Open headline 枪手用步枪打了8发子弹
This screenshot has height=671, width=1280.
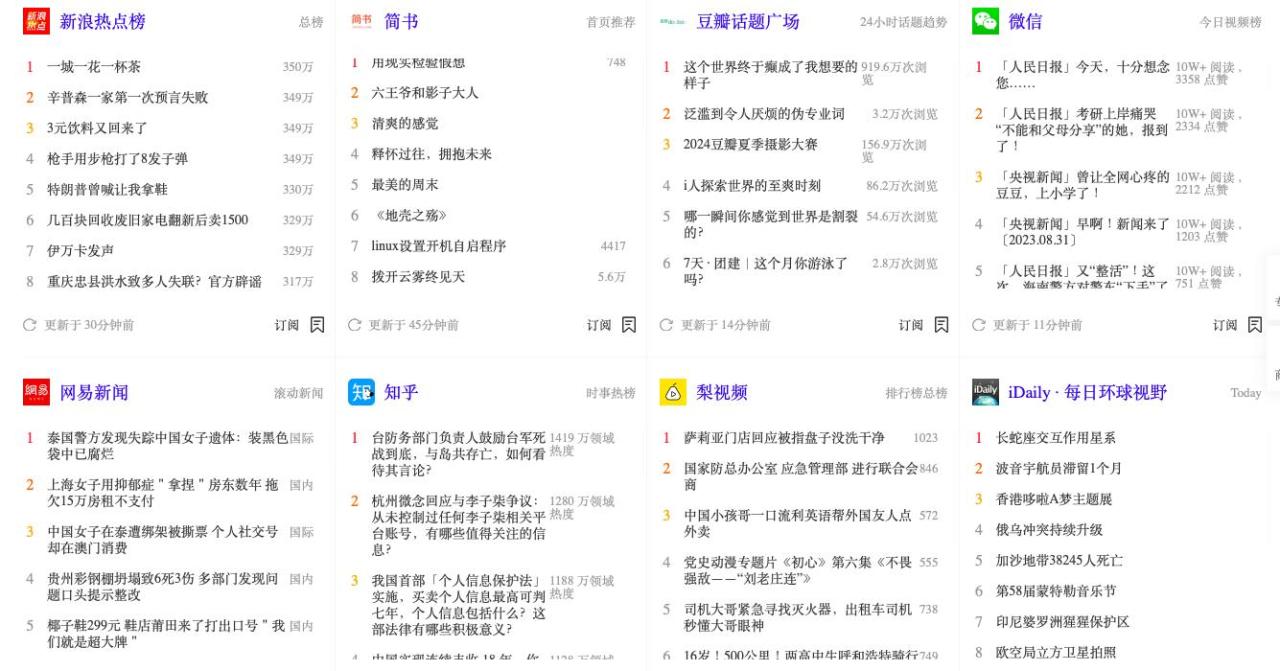pyautogui.click(x=117, y=159)
